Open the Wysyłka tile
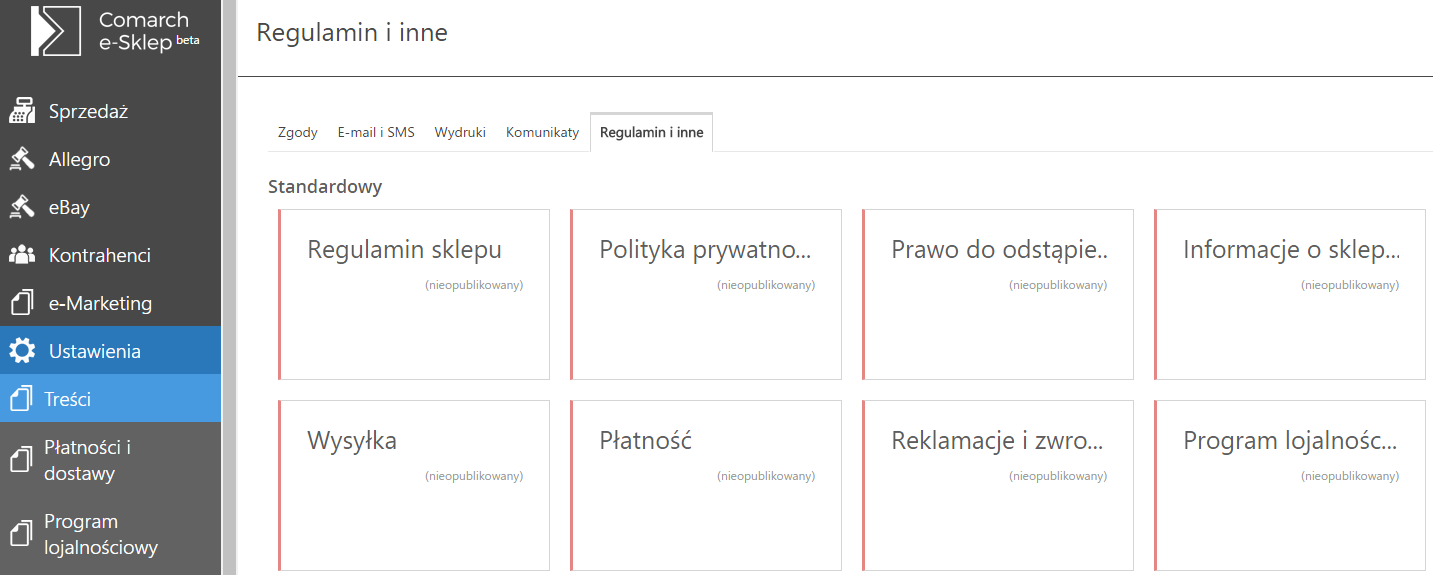 tap(414, 485)
